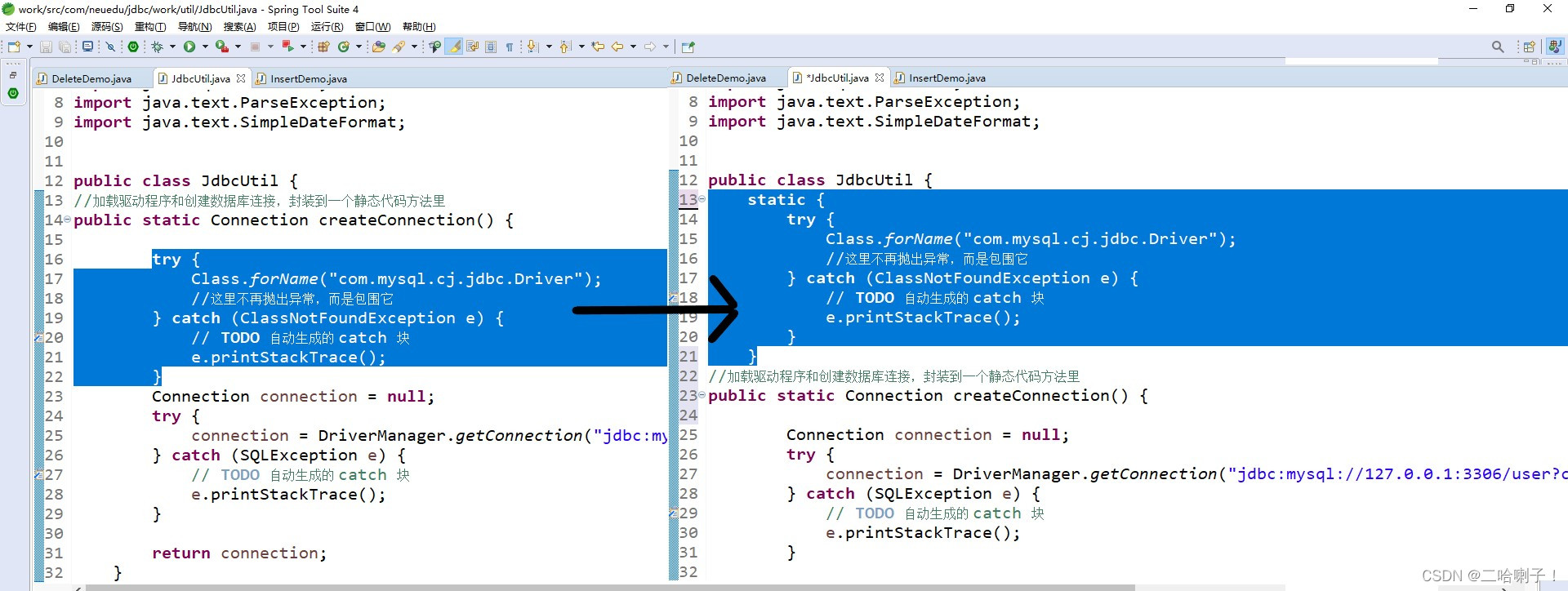Viewport: 1568px width, 591px height.
Task: Switch to left InsertDemo.java tab
Action: point(309,79)
